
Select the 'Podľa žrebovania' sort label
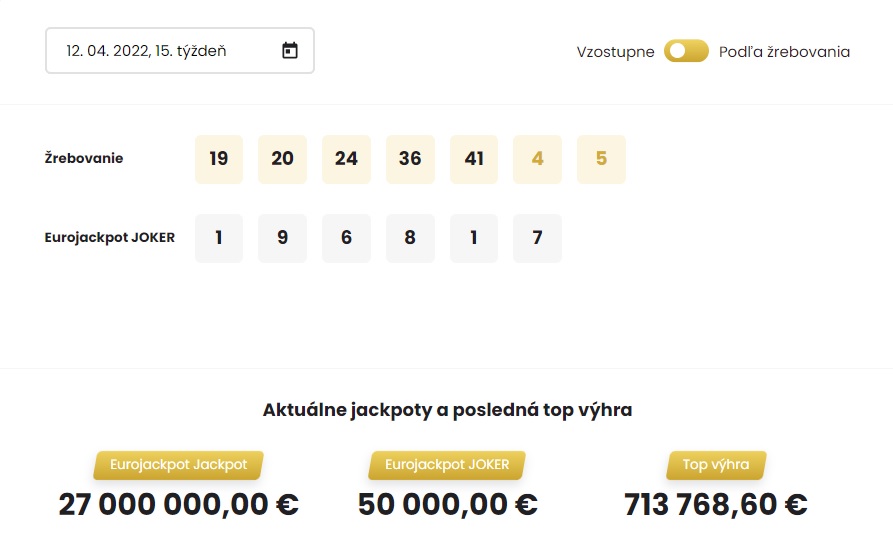(x=784, y=52)
